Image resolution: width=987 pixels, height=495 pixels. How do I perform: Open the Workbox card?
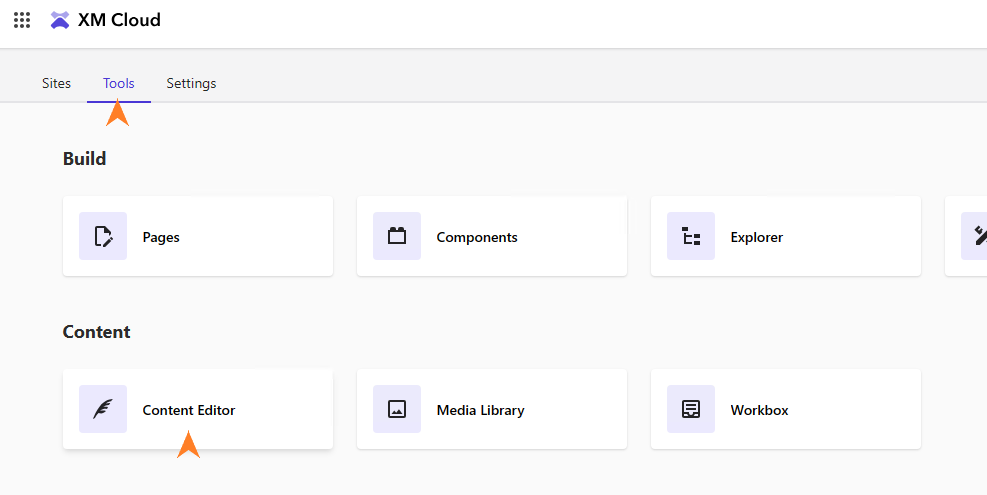786,409
